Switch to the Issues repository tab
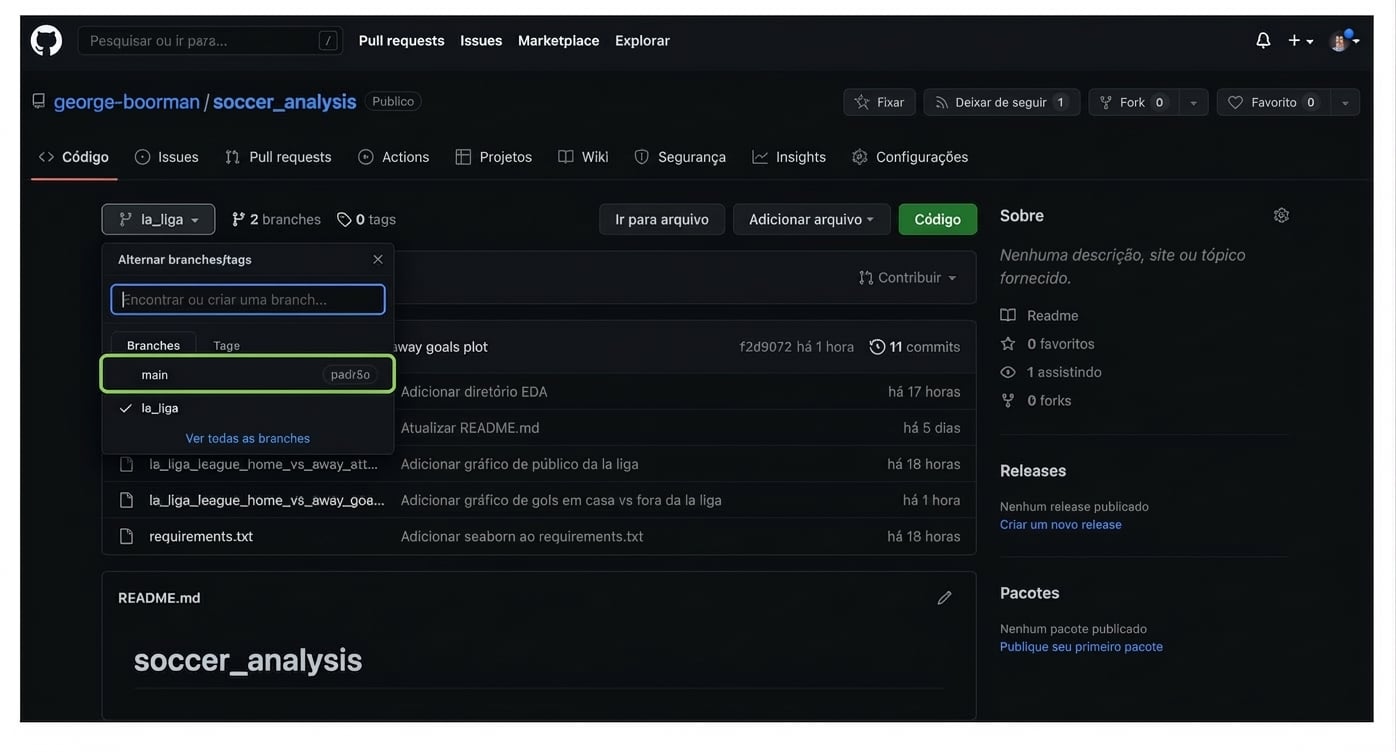The width and height of the screenshot is (1396, 752). (167, 157)
